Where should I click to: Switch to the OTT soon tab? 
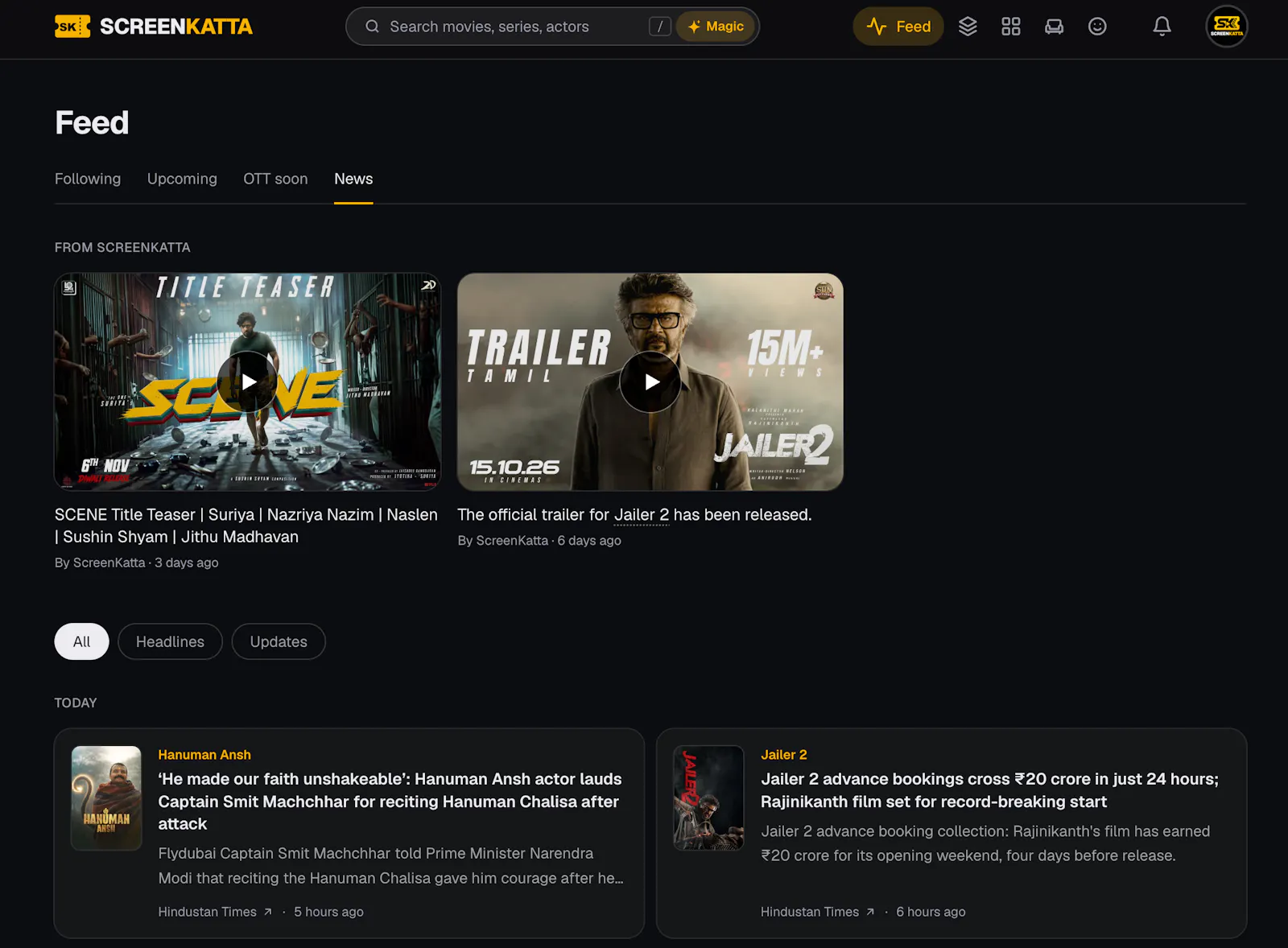pos(275,179)
